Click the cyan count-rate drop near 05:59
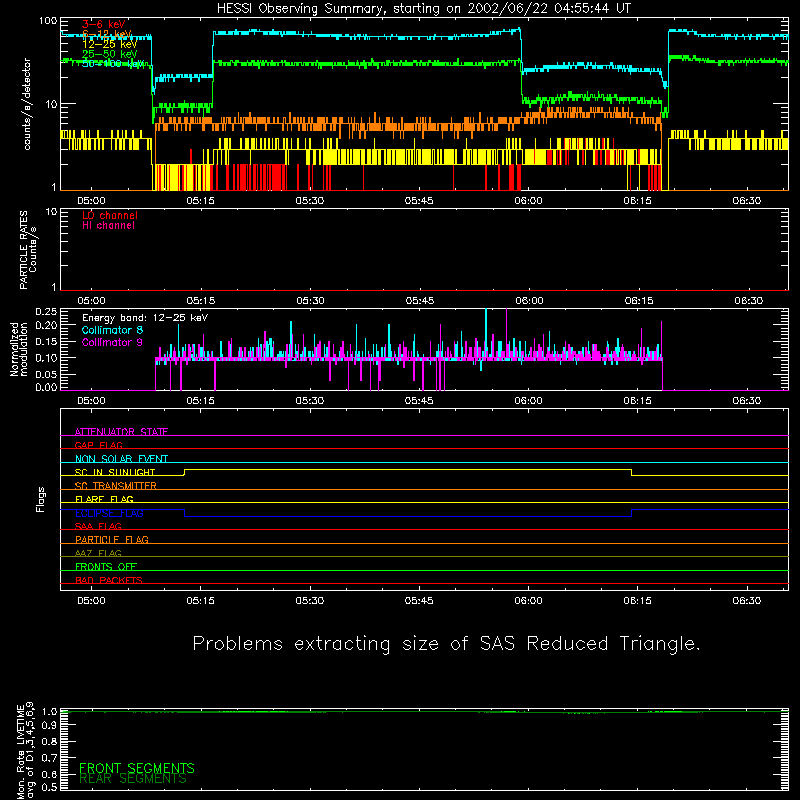Viewport: 800px width, 800px height. pos(521,50)
